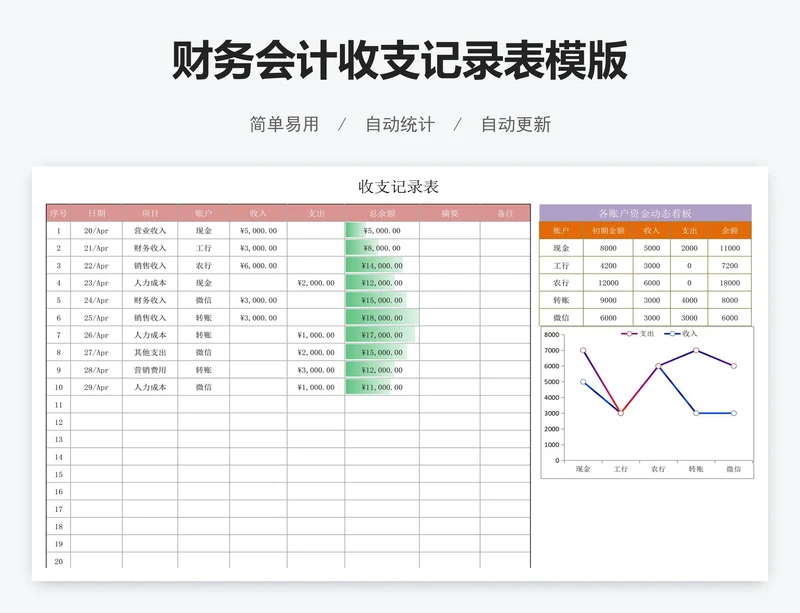Select the 日期 column header

pyautogui.click(x=96, y=213)
